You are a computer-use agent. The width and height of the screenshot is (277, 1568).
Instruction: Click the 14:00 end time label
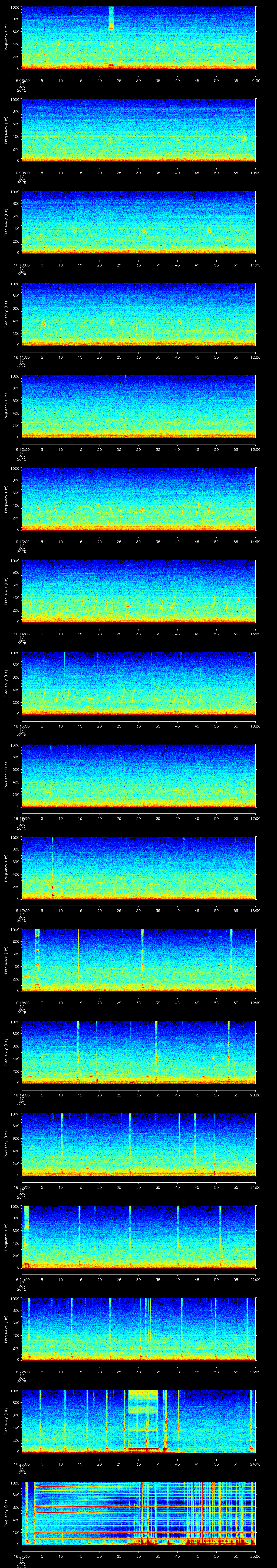click(255, 542)
